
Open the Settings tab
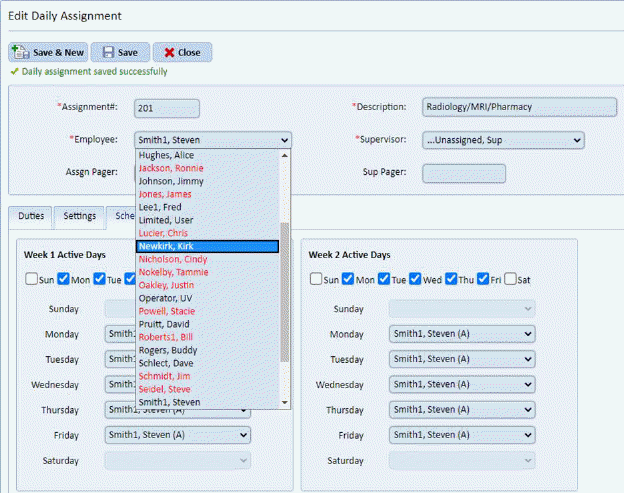click(79, 215)
